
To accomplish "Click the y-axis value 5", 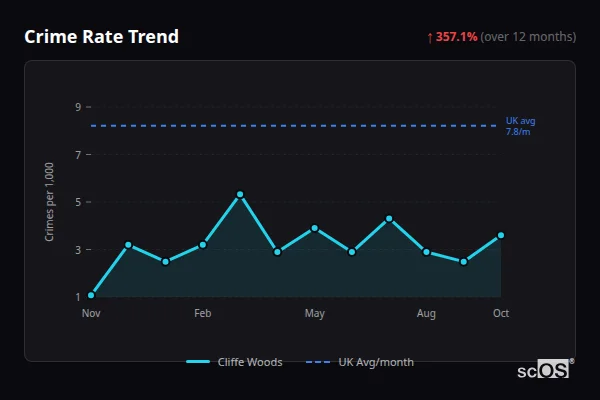I will tap(78, 202).
